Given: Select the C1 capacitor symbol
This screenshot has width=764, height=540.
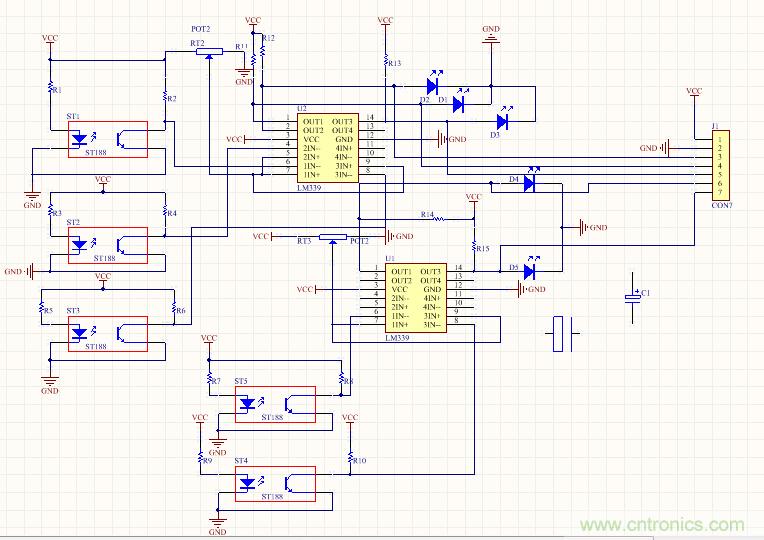Looking at the screenshot, I should [632, 297].
